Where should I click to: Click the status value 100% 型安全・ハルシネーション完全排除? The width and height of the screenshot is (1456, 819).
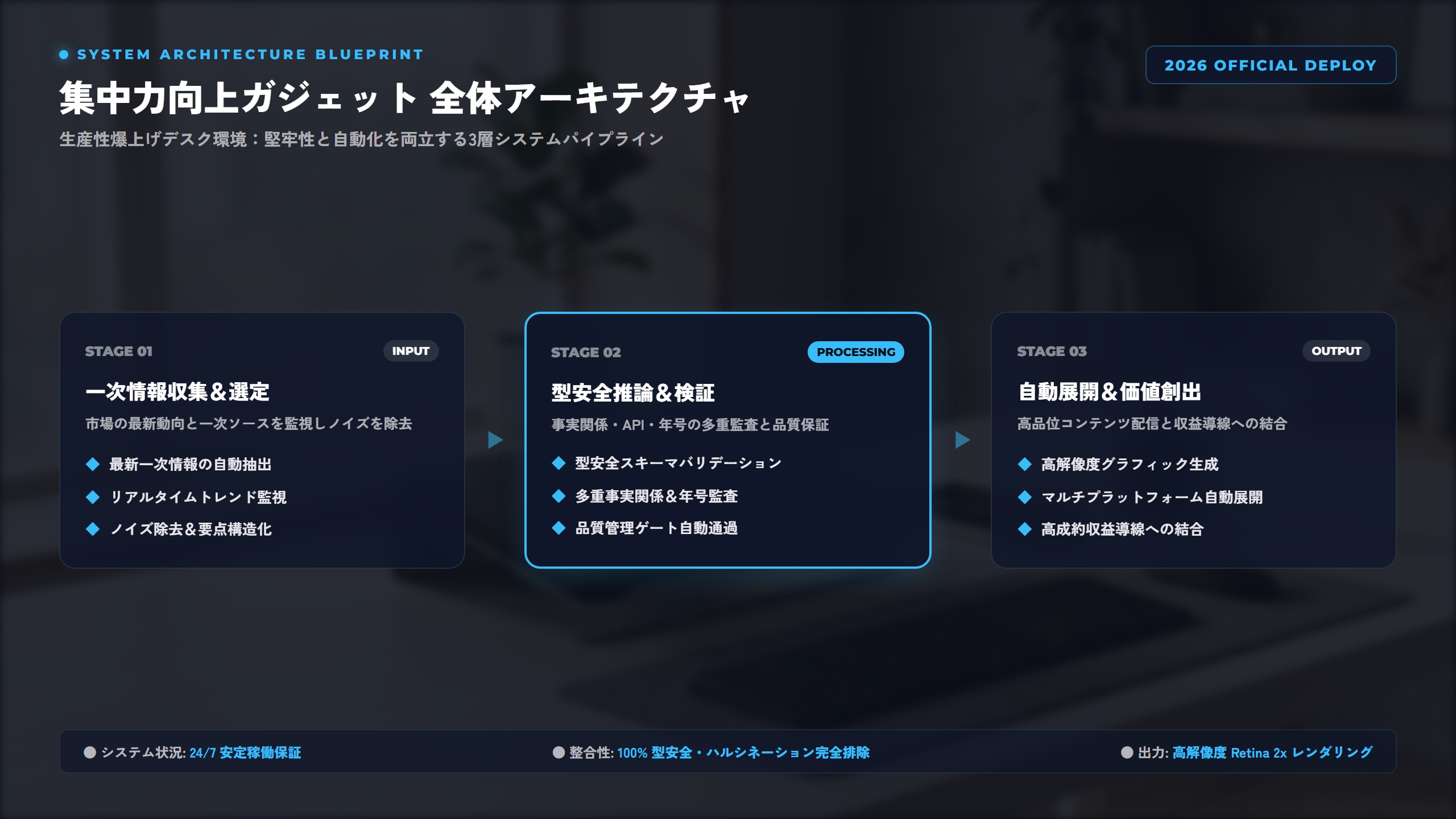pos(743,752)
